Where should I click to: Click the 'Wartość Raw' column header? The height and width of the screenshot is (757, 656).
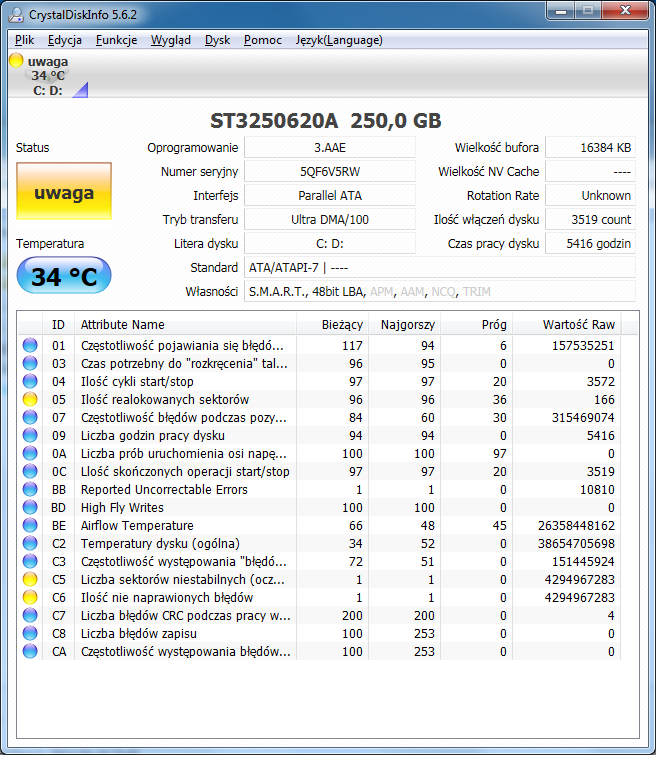click(x=567, y=324)
